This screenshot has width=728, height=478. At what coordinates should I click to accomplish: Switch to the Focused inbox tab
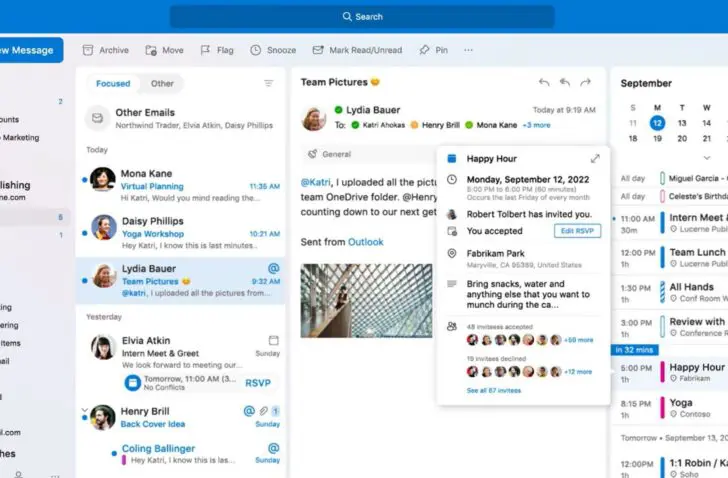coord(113,84)
